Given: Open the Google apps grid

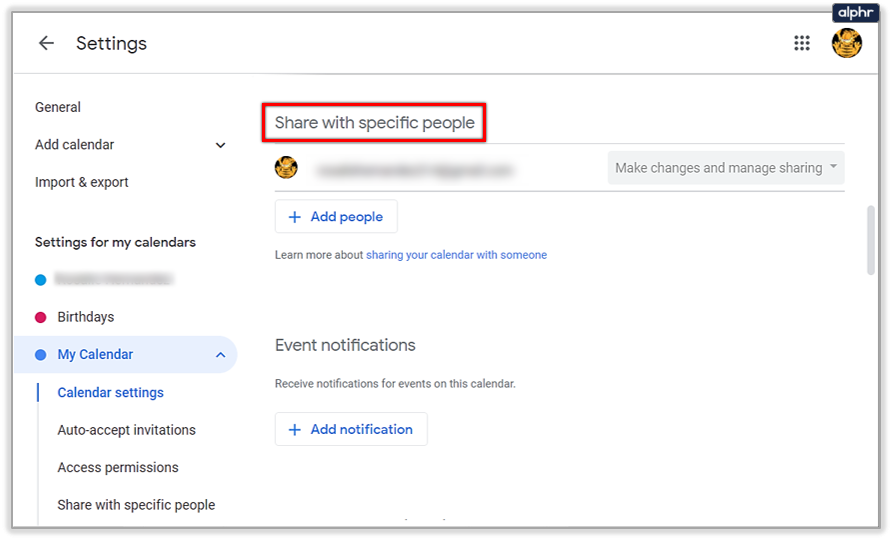Looking at the screenshot, I should coord(801,43).
